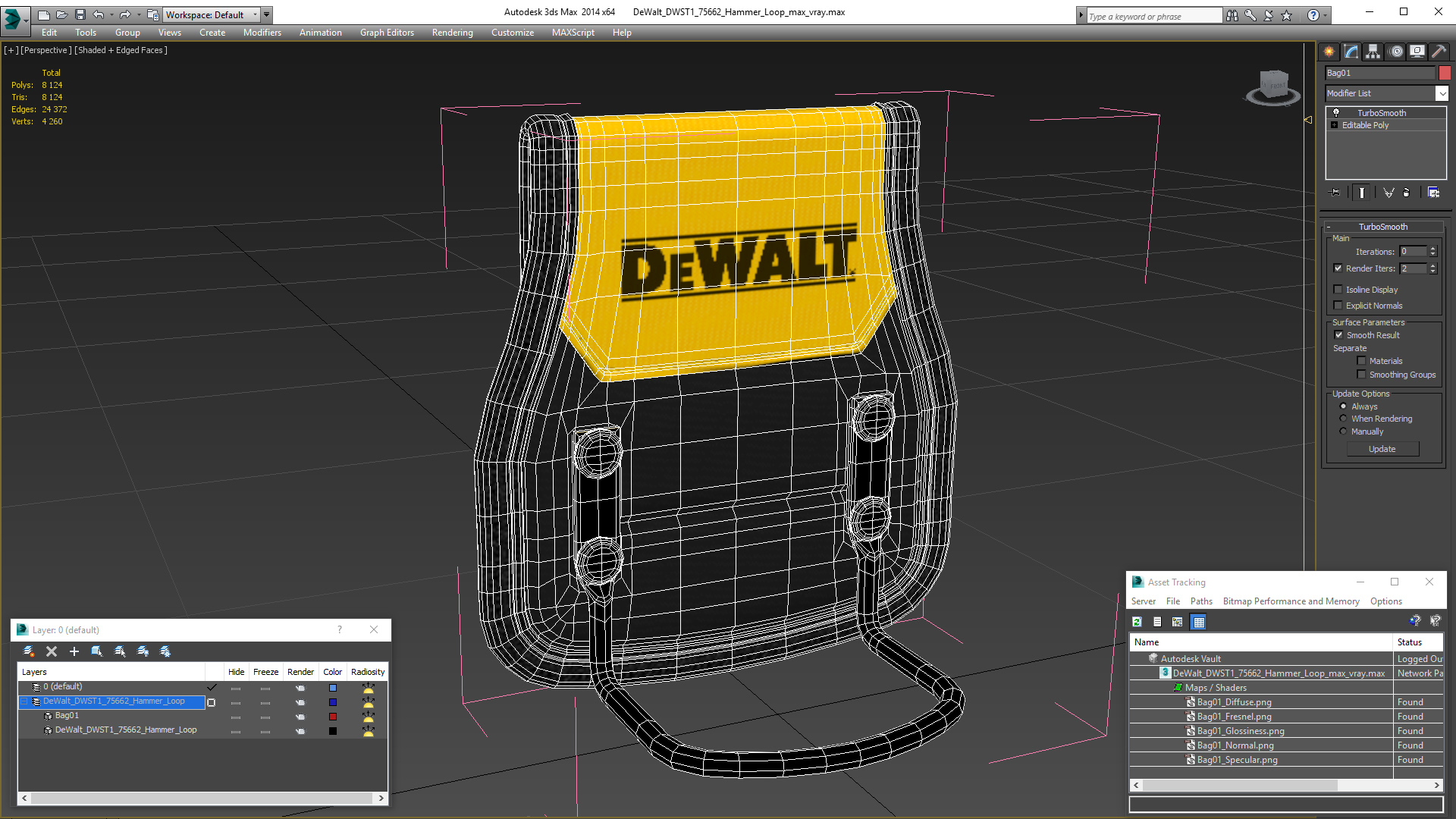This screenshot has height=819, width=1456.
Task: Open the Utilities hammer tab
Action: (1439, 52)
